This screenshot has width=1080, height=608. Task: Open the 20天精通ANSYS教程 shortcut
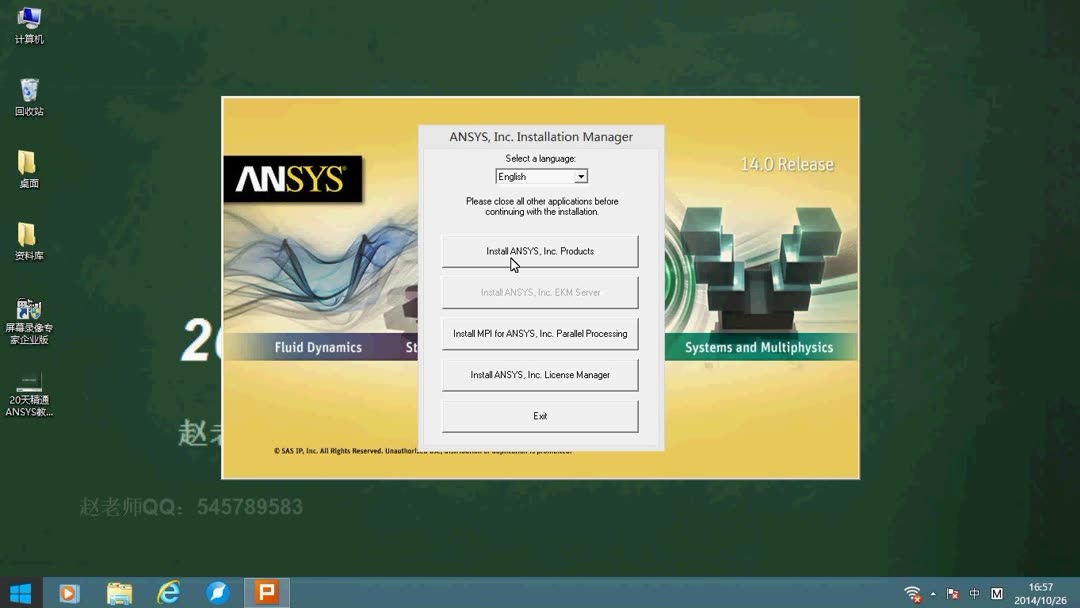[28, 385]
